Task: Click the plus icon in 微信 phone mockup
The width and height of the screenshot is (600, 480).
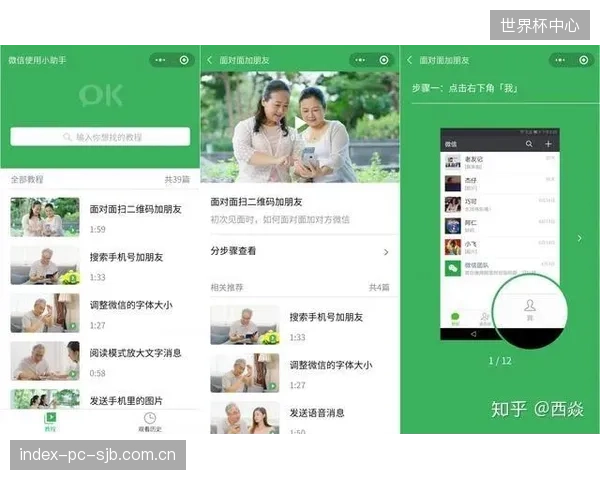Action: click(x=548, y=144)
